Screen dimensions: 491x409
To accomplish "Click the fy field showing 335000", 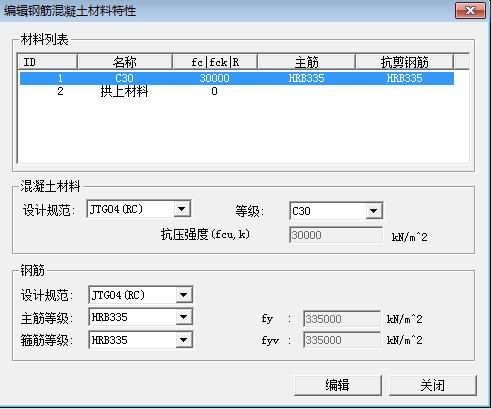I will [342, 319].
